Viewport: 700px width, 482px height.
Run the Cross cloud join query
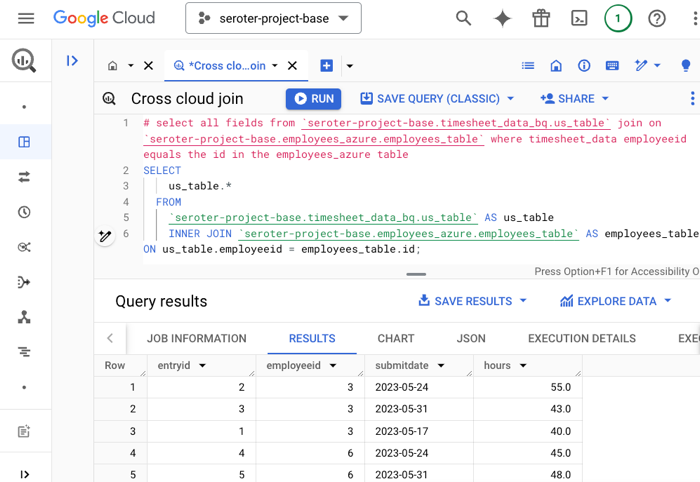tap(313, 99)
